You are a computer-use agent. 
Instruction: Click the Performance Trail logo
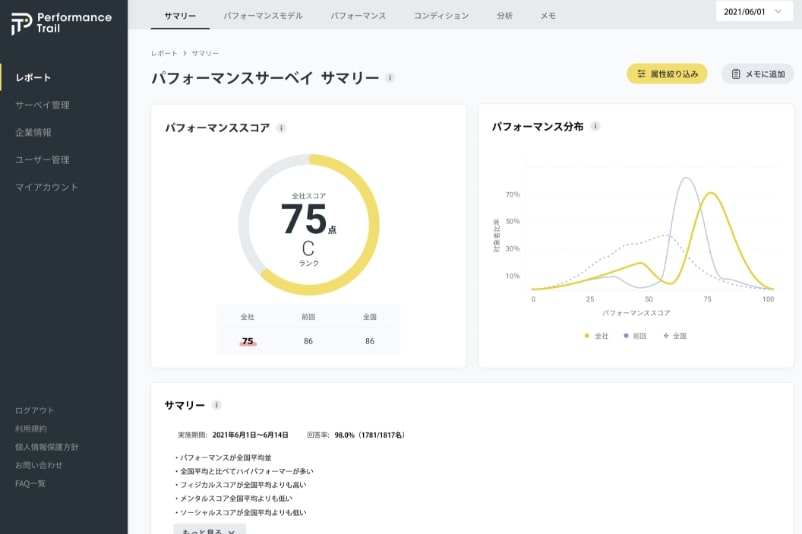61,23
